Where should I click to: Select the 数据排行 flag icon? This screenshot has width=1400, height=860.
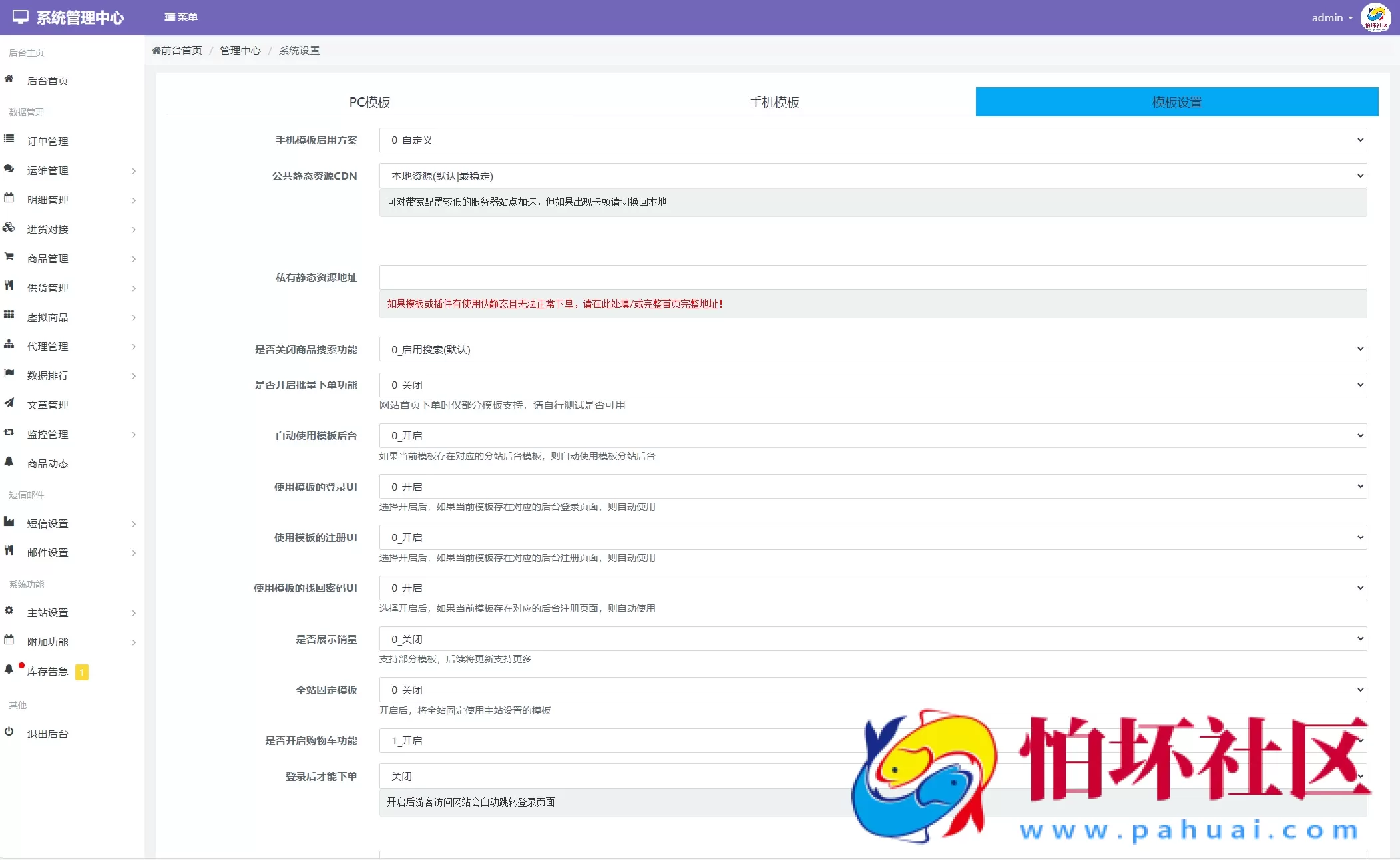pyautogui.click(x=9, y=375)
